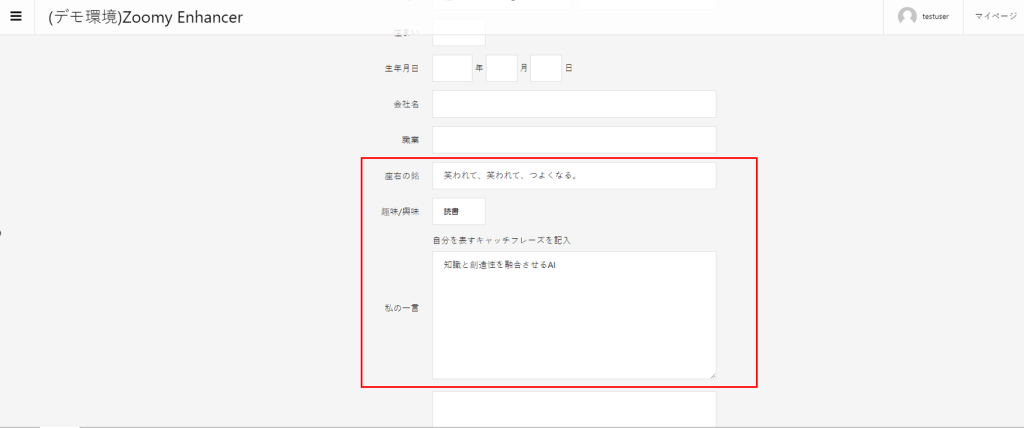Focus the 会社名 text field
This screenshot has height=428, width=1024.
[574, 104]
